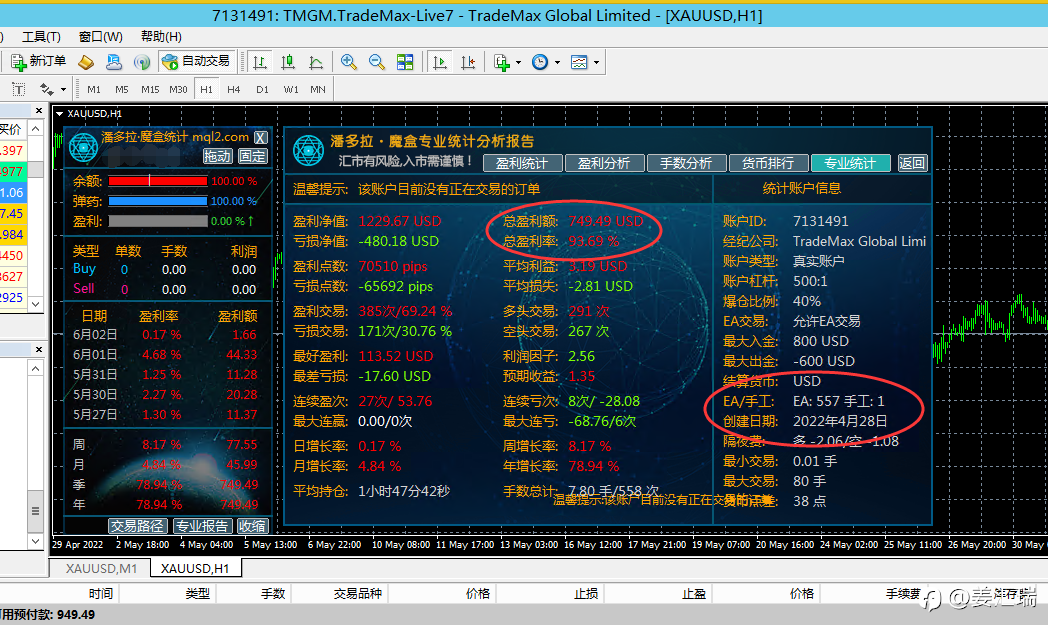1048x638 pixels.
Task: Close the market watch panel
Action: [39, 111]
